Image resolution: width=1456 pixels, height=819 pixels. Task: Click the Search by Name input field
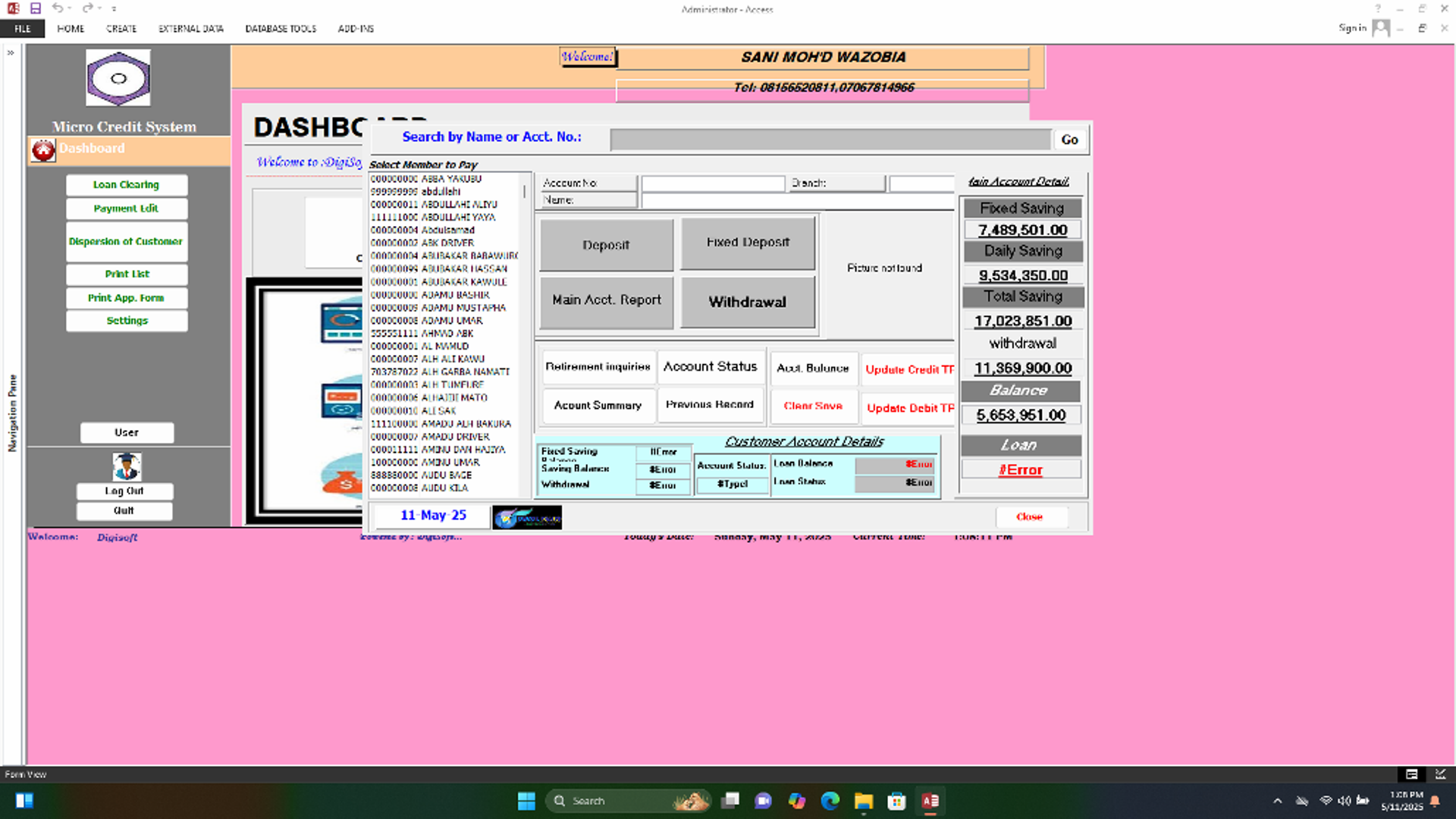[x=830, y=140]
